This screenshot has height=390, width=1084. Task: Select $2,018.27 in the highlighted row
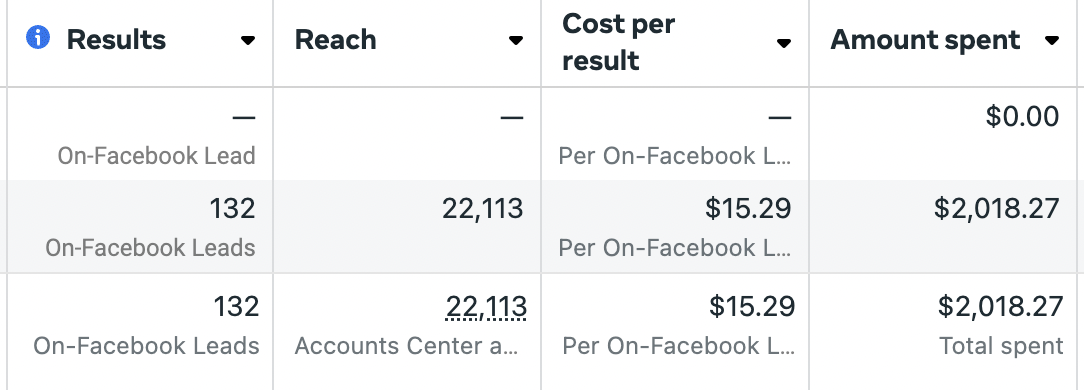tap(997, 208)
